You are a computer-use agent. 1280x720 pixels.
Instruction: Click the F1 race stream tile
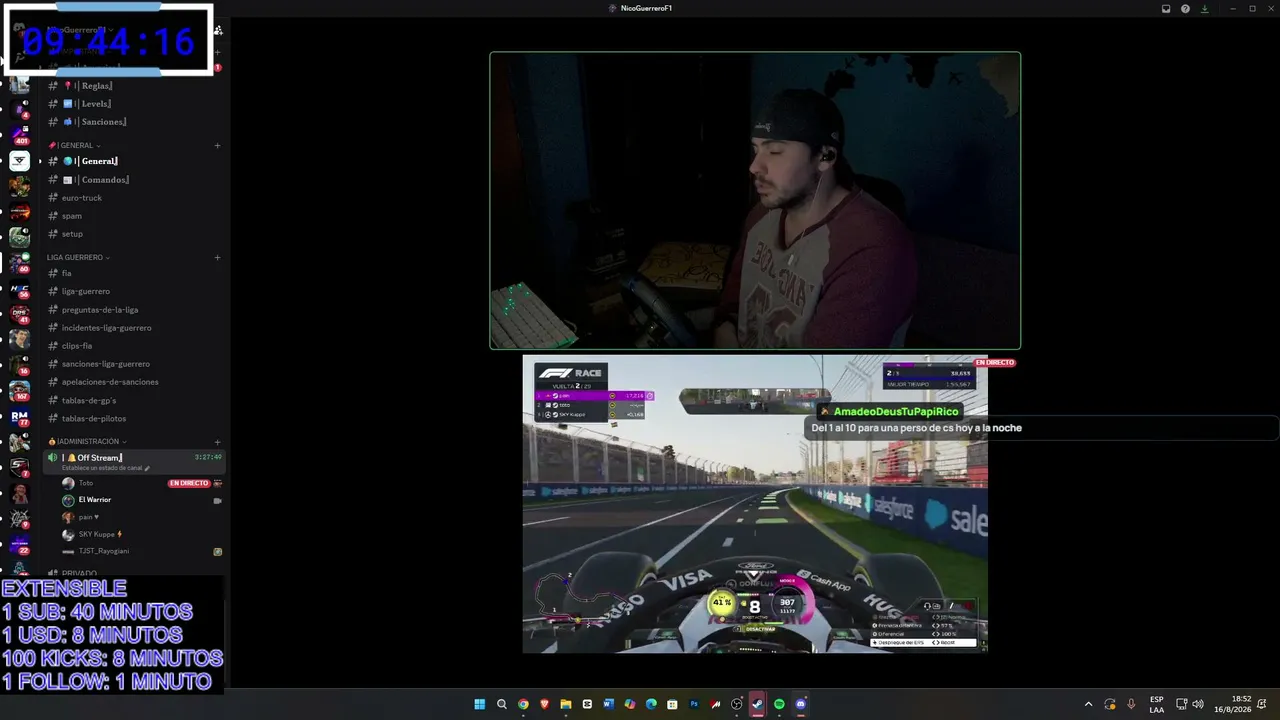[x=755, y=504]
